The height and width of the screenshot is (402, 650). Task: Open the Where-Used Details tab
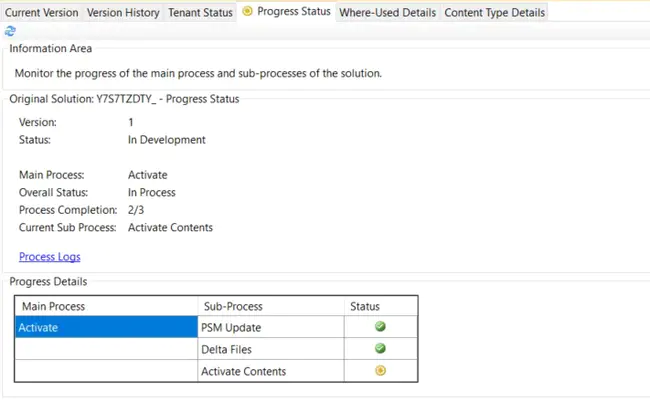387,13
